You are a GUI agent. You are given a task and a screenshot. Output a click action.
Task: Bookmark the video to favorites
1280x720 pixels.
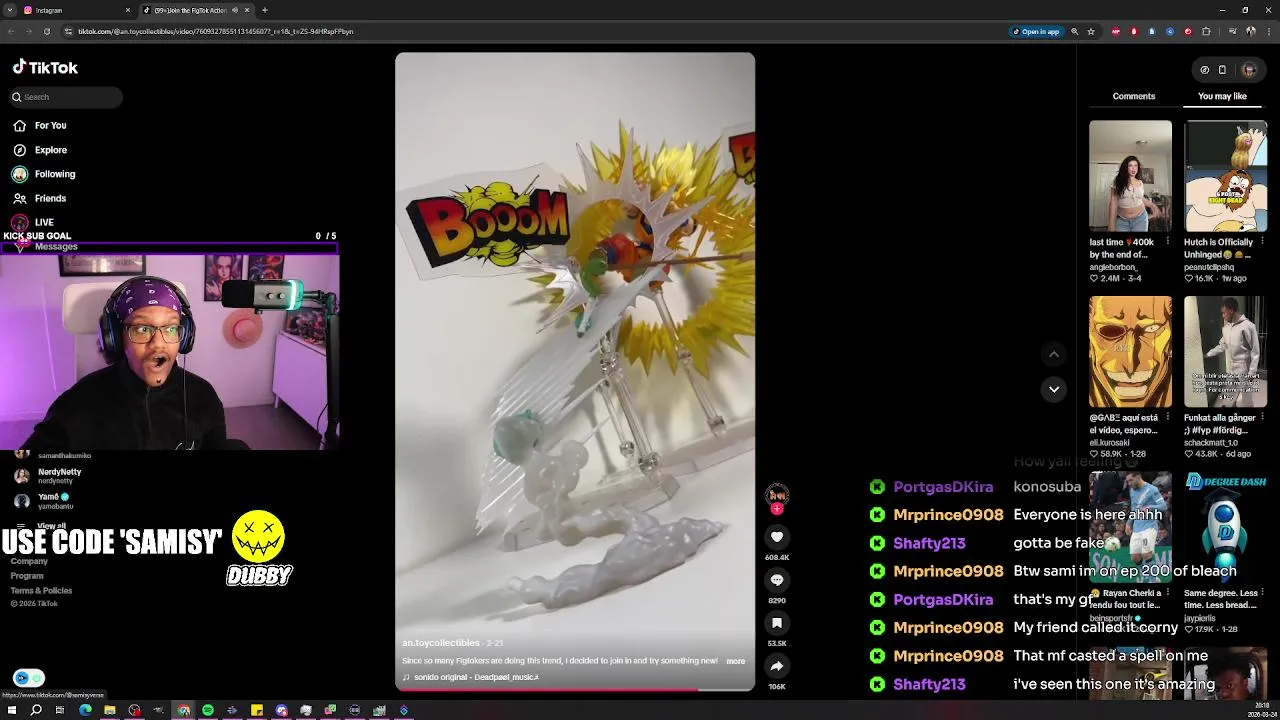pos(777,623)
